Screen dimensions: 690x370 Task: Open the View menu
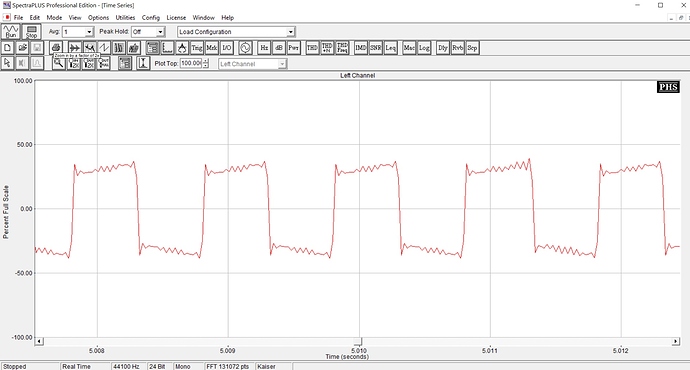[75, 18]
